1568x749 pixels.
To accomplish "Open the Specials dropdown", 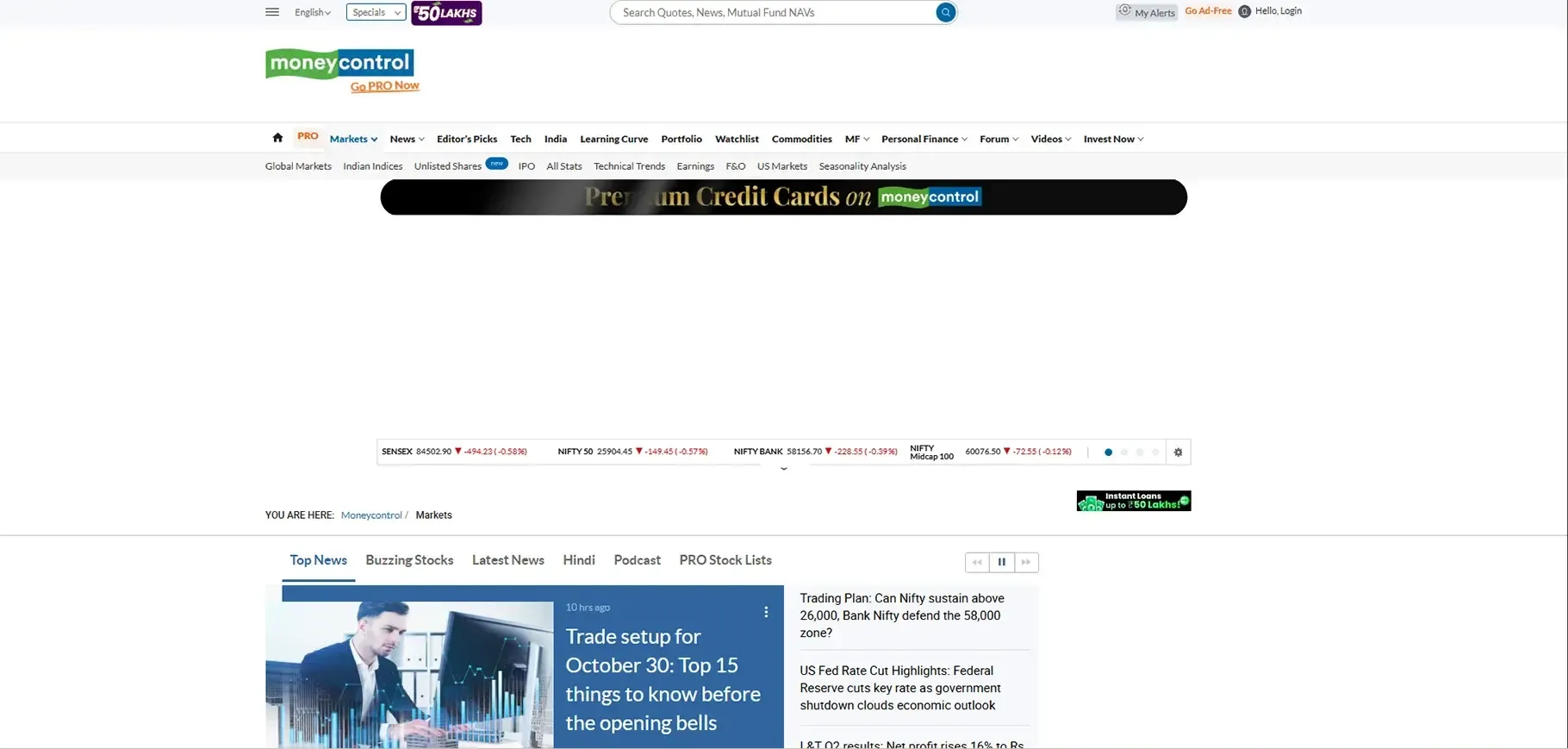I will coord(376,12).
